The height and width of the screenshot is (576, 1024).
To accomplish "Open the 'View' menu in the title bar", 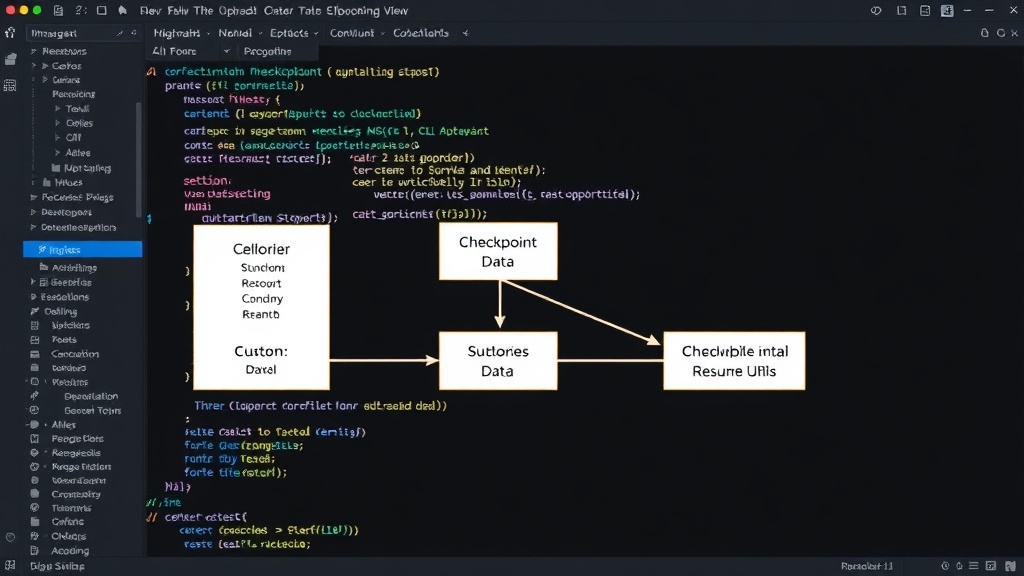I will [x=396, y=11].
